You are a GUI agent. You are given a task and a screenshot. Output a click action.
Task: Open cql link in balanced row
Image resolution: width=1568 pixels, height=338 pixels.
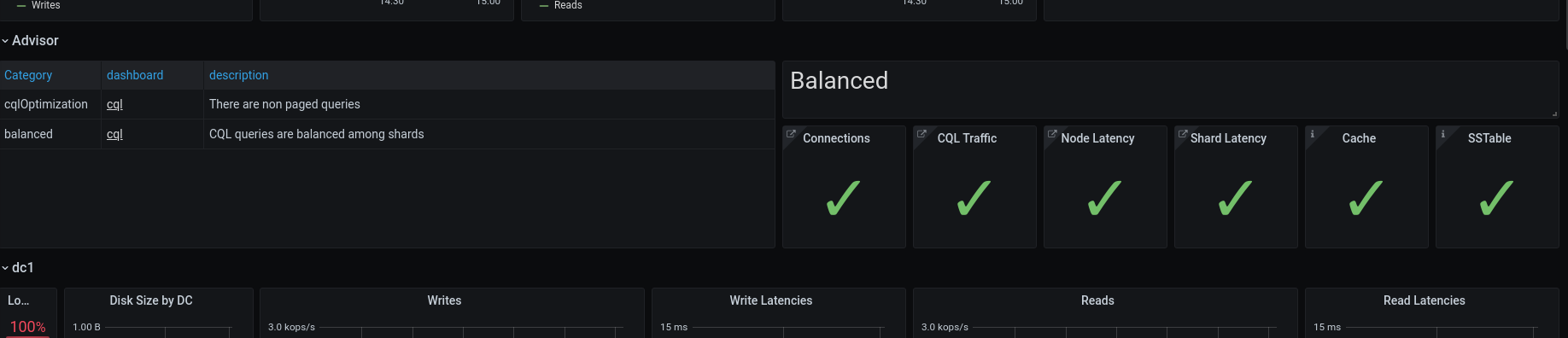click(114, 134)
